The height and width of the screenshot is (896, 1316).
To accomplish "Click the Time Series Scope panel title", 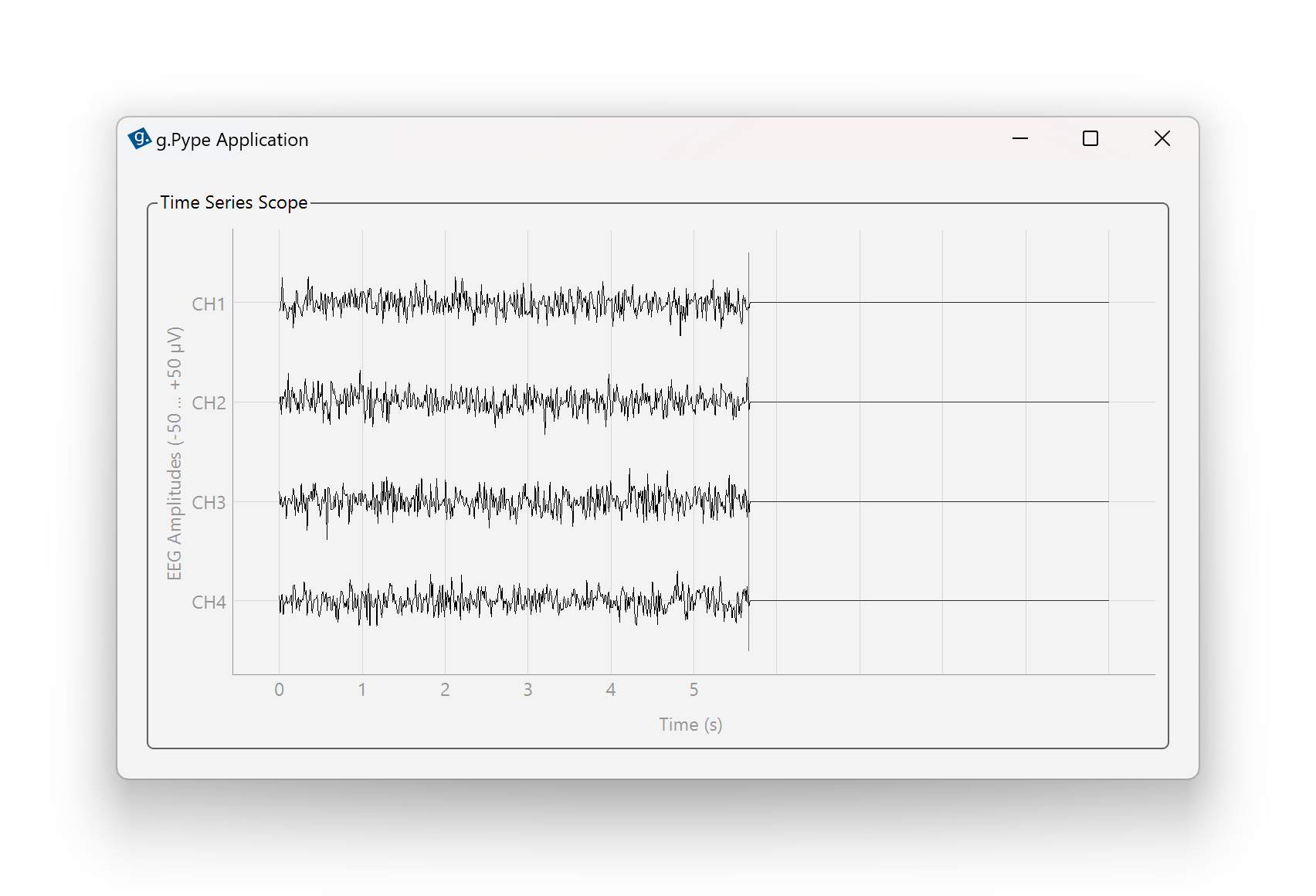I will point(233,202).
